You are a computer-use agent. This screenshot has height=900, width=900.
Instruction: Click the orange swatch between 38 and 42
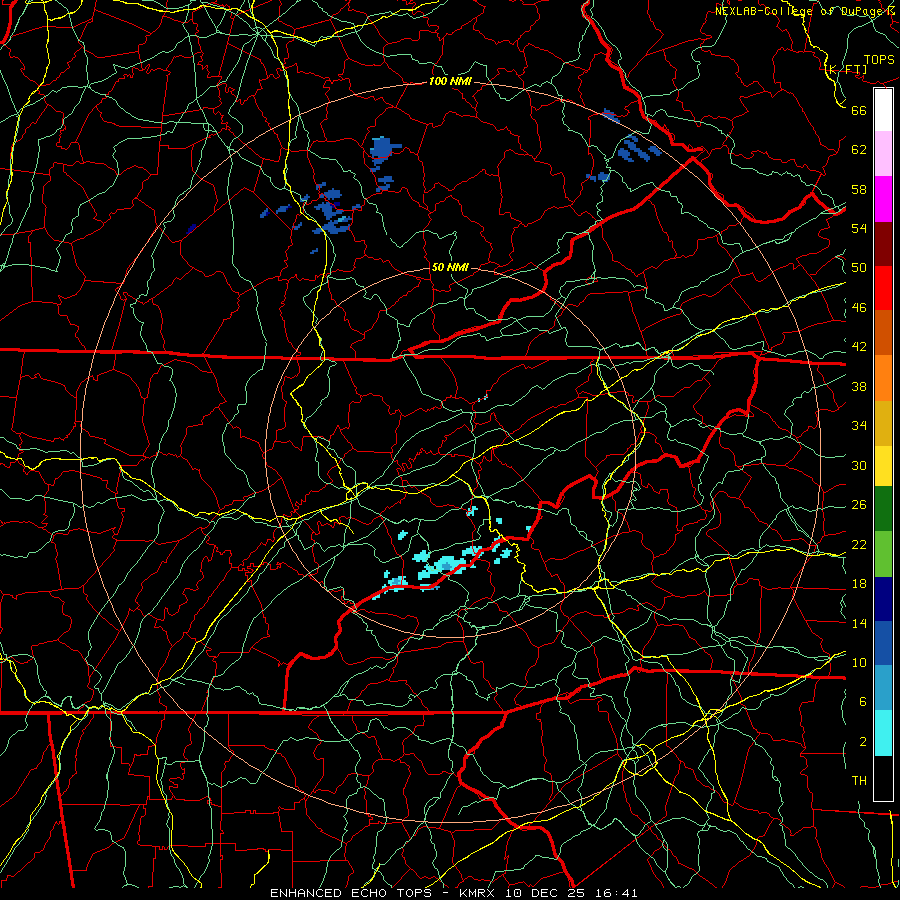point(883,378)
